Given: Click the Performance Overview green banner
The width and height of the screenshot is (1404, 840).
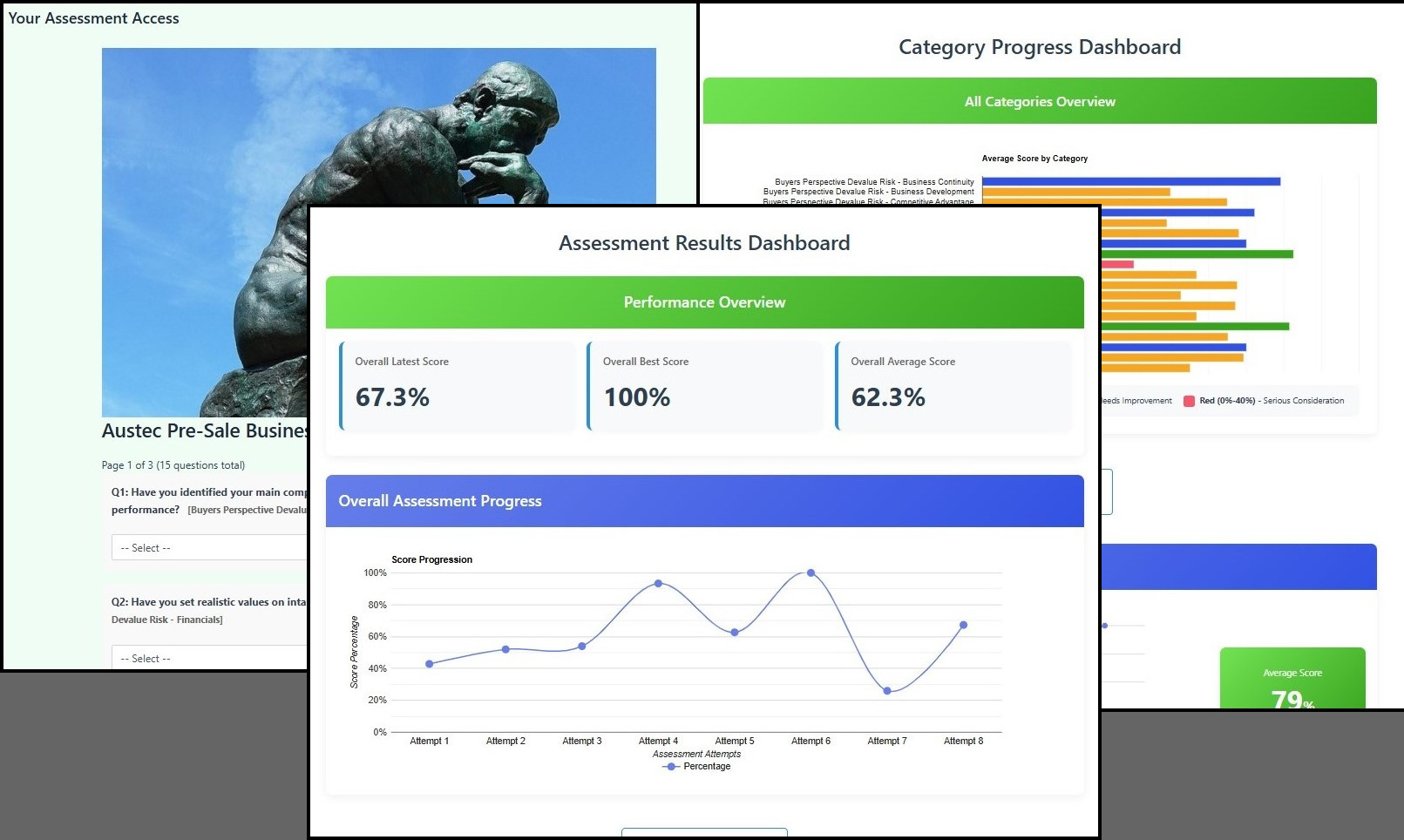Looking at the screenshot, I should (x=704, y=302).
